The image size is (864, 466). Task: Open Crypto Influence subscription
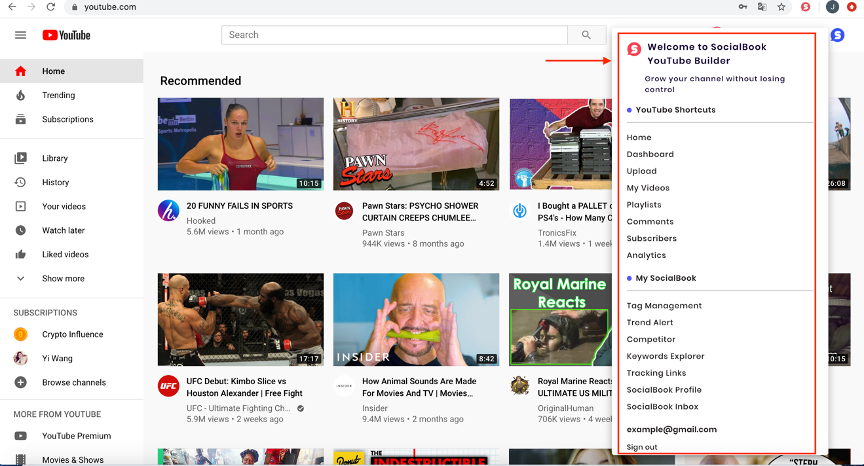tap(72, 334)
